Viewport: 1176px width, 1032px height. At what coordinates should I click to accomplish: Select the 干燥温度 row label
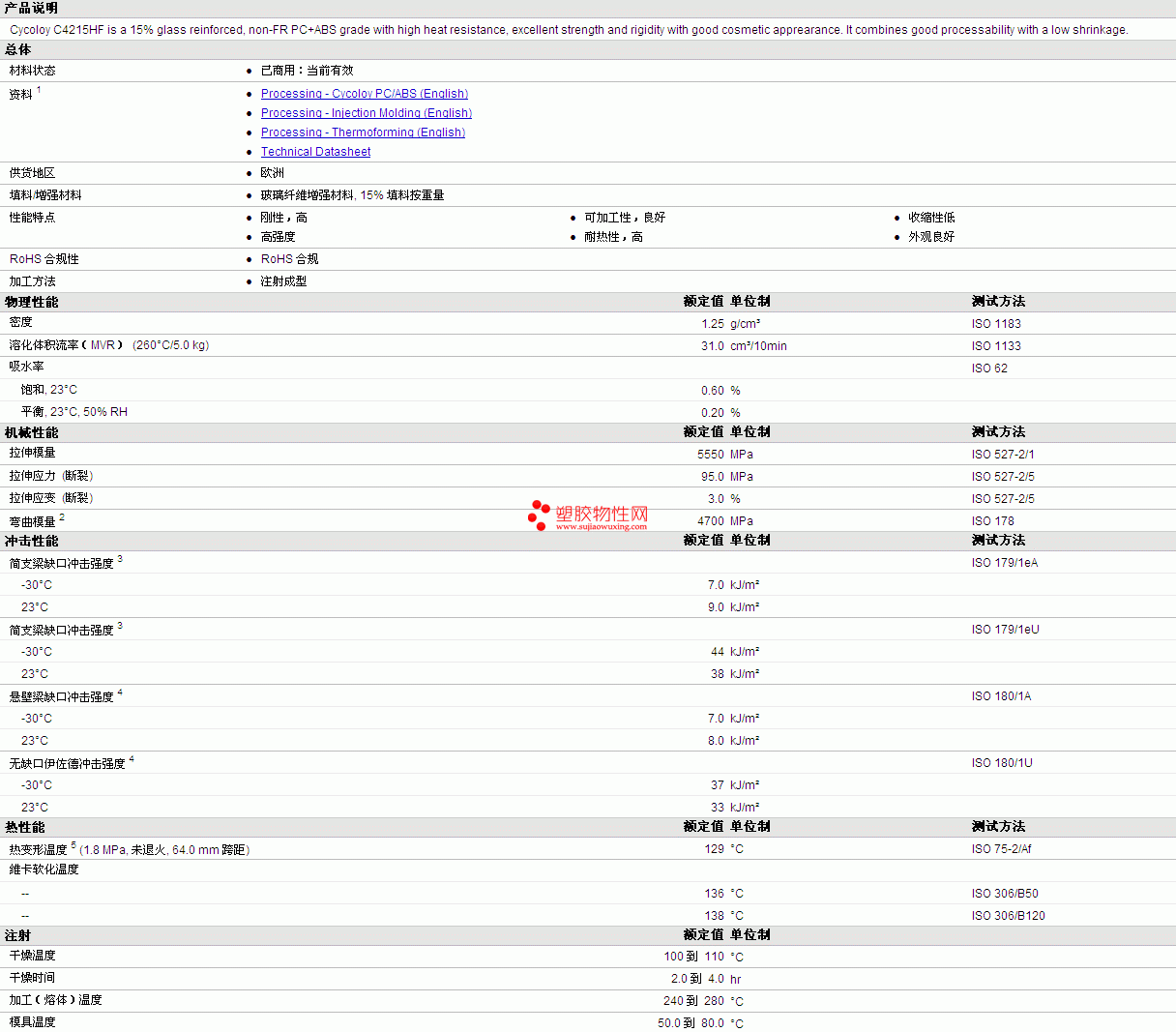[x=33, y=956]
